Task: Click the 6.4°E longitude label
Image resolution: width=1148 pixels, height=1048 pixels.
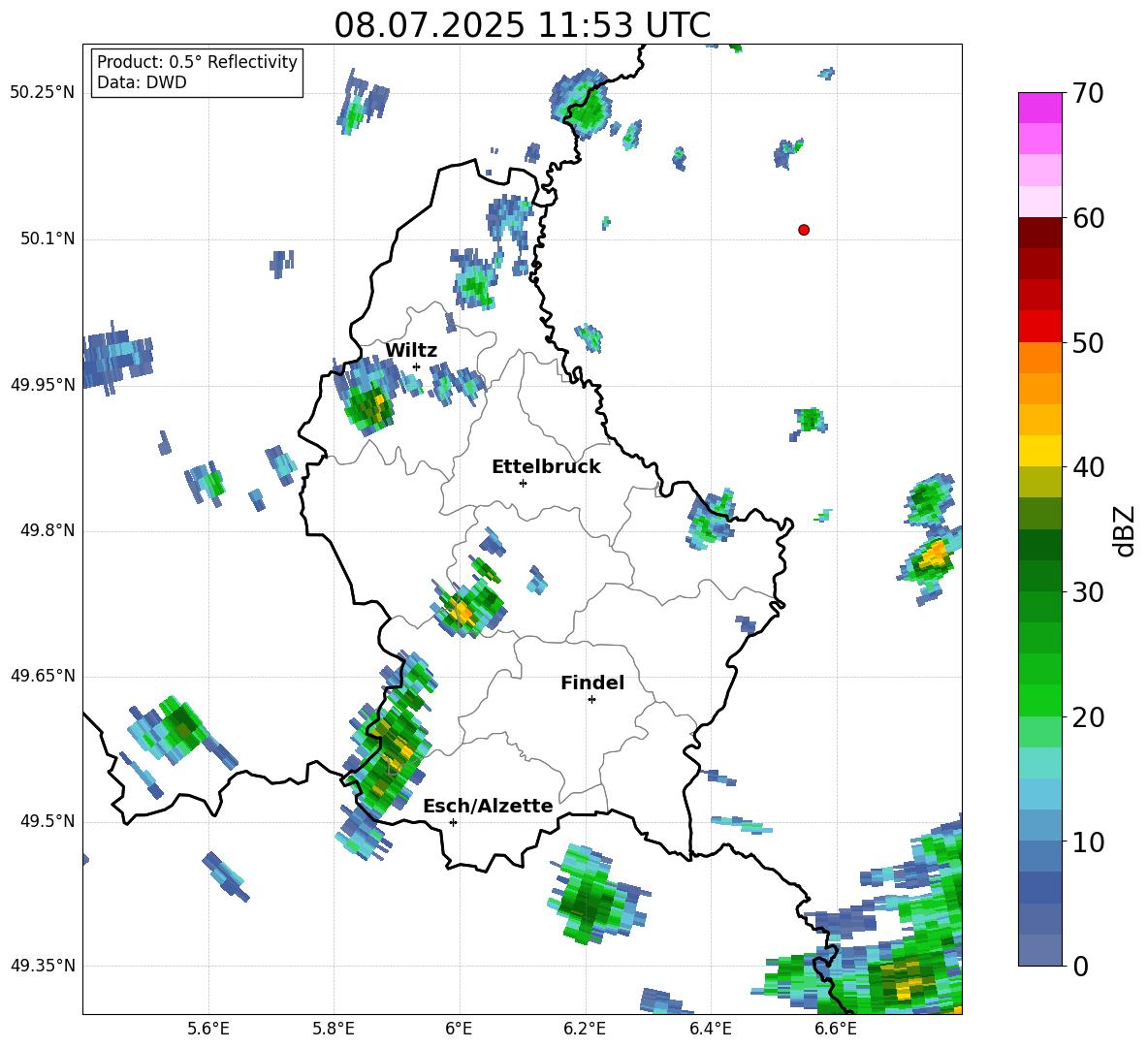Action: point(710,1029)
